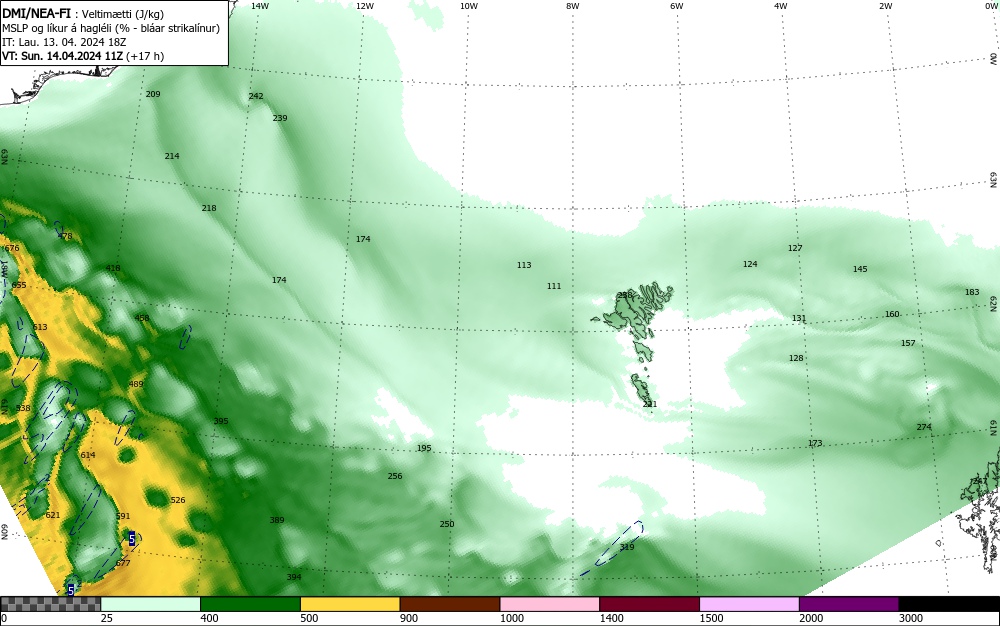Select the map value 389
This screenshot has height=626, width=1000.
tap(277, 520)
